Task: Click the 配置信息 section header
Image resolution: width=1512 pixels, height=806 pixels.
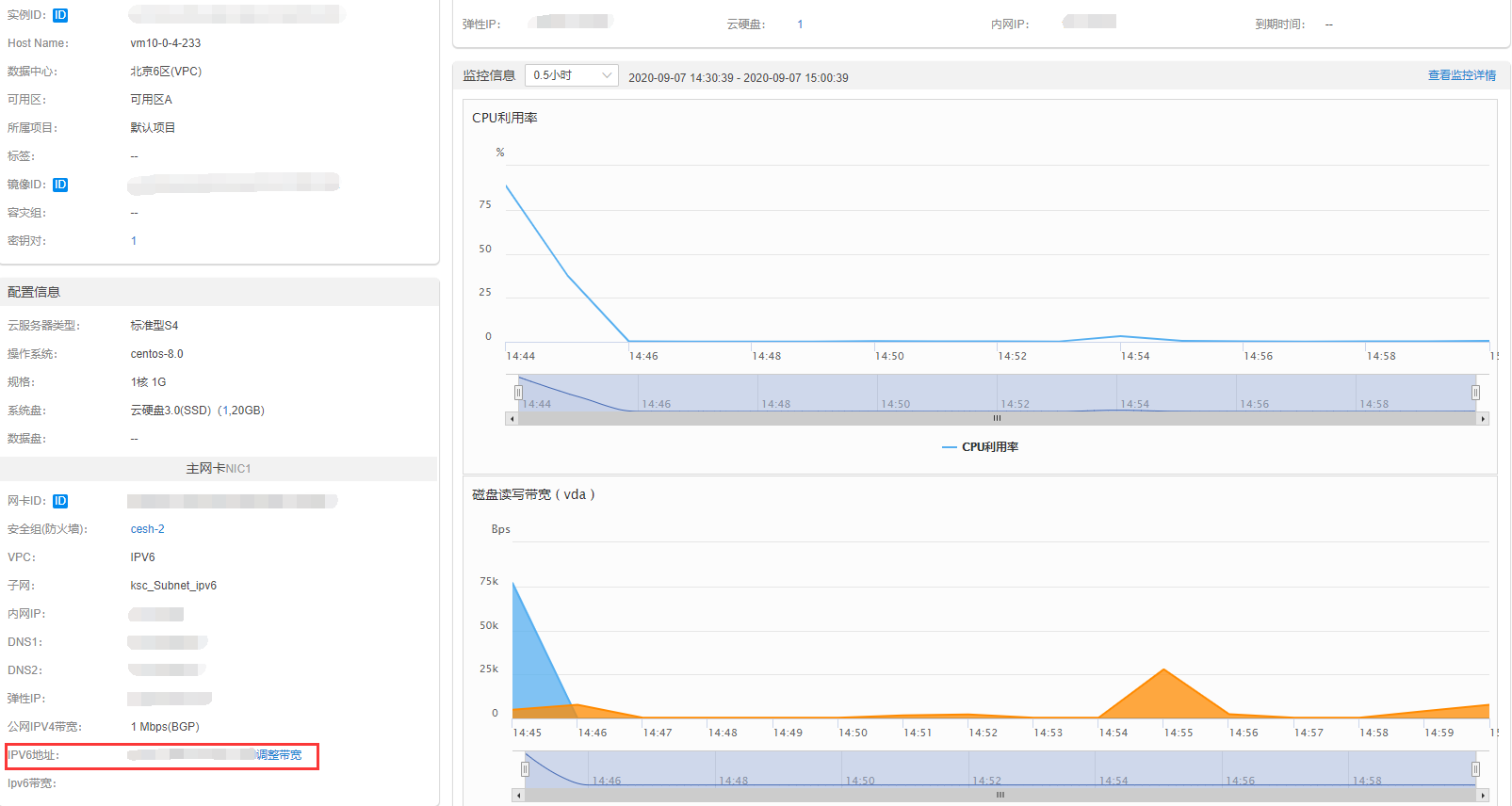Action: pos(34,292)
